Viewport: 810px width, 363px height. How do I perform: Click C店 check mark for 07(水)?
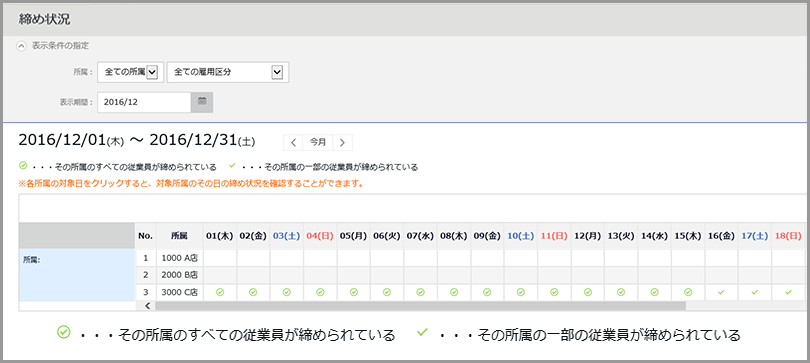coord(420,292)
